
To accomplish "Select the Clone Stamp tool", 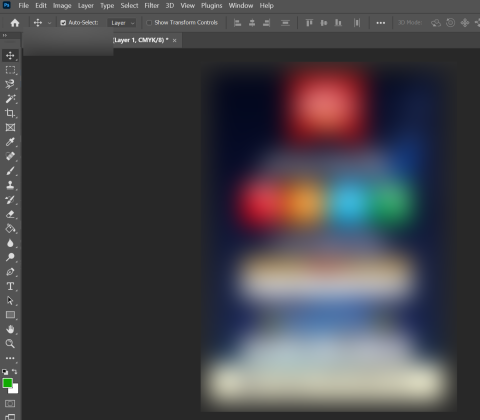I will [x=10, y=185].
